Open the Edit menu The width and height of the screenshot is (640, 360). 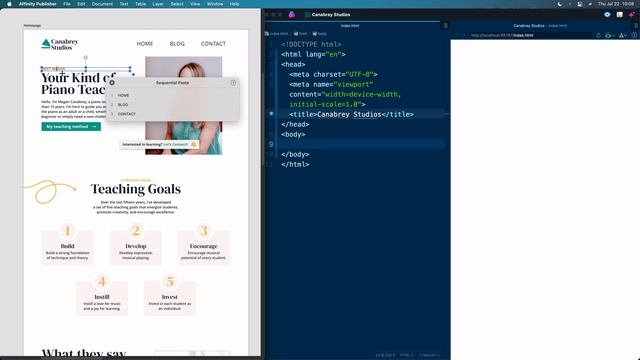pos(81,4)
